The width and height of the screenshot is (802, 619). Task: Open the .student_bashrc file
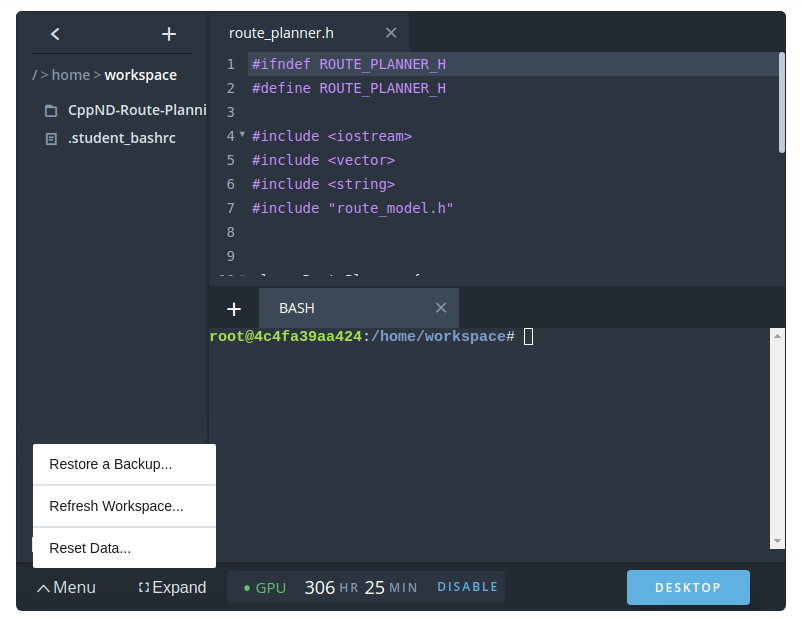pos(121,138)
